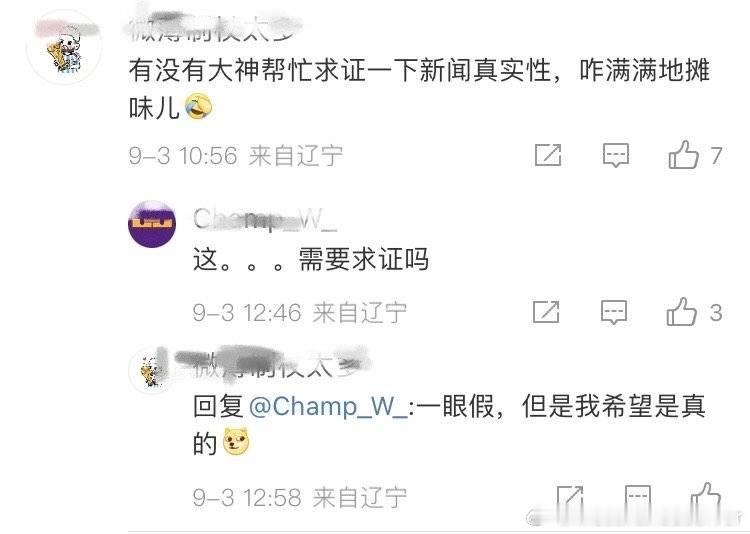Tap the doge emoji in bottom reply
The width and height of the screenshot is (750, 534).
236,441
